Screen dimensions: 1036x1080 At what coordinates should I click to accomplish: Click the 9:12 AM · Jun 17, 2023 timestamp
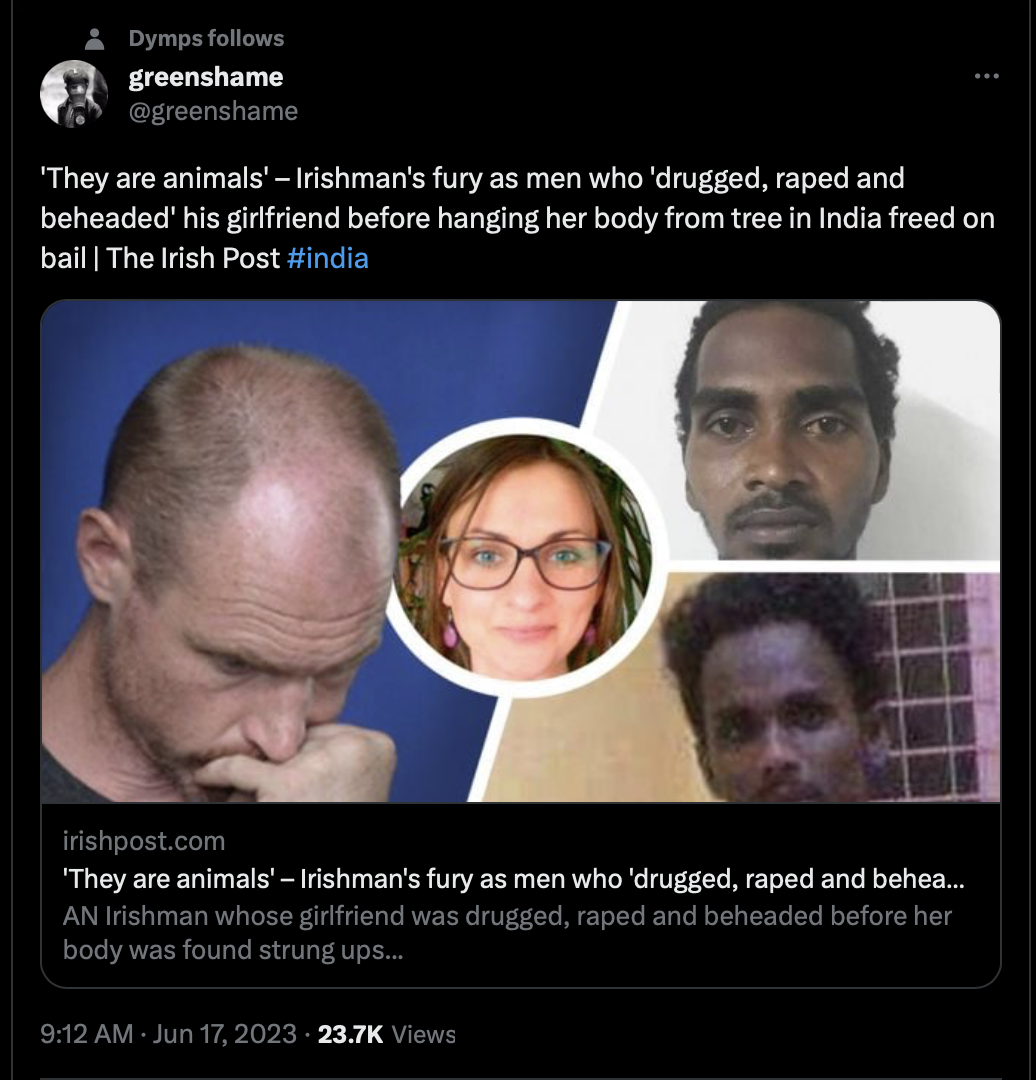click(169, 1034)
